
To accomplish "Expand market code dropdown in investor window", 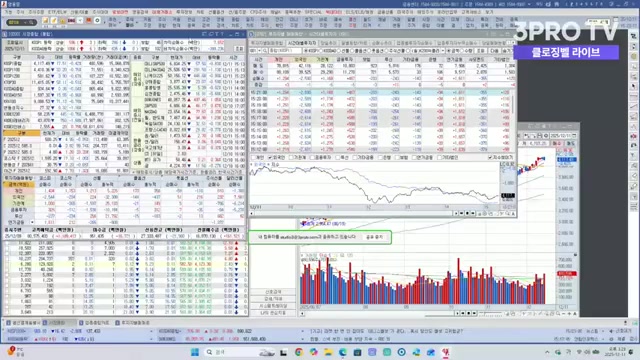I will tap(259, 51).
